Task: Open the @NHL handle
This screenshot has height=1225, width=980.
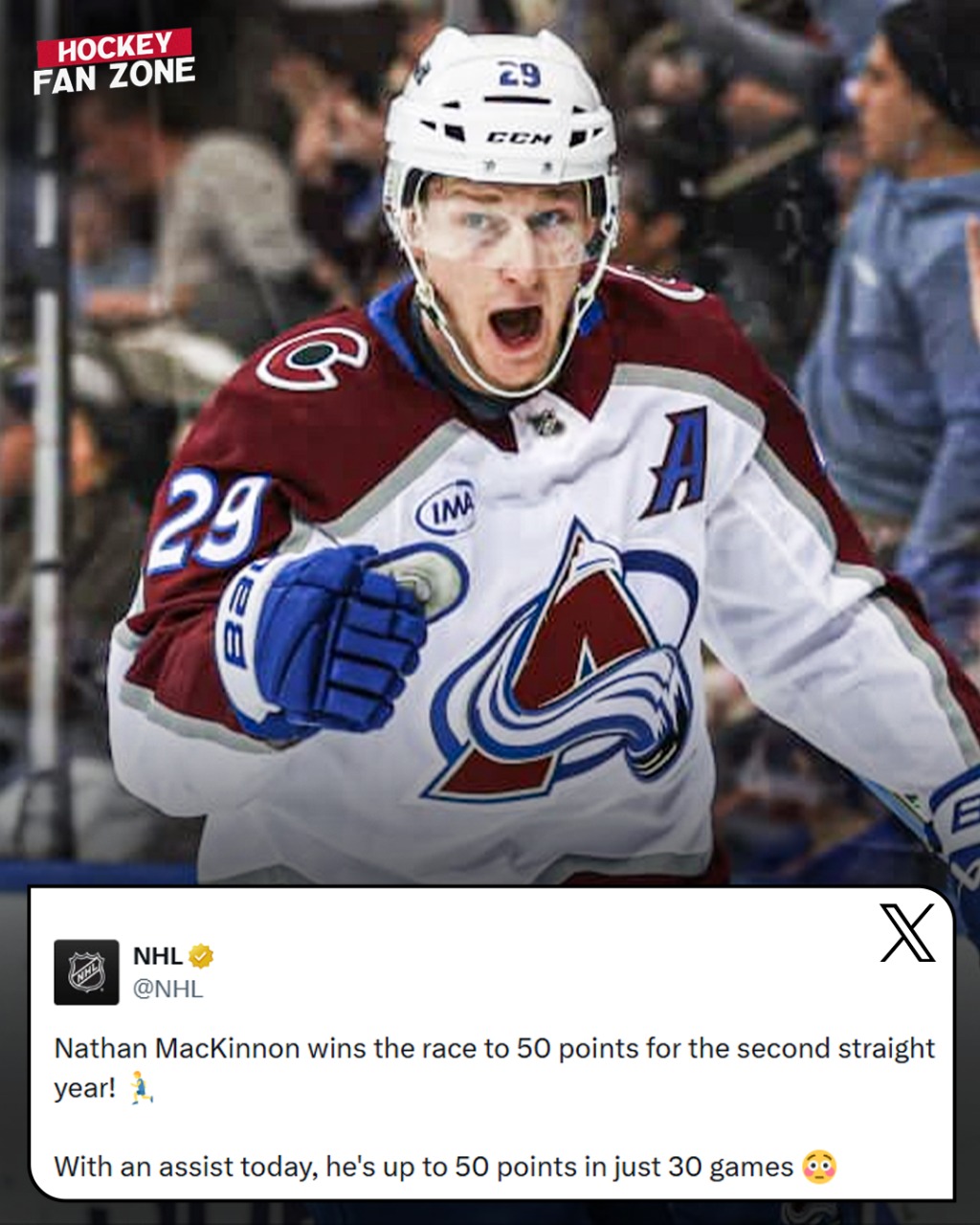Action: tap(167, 989)
